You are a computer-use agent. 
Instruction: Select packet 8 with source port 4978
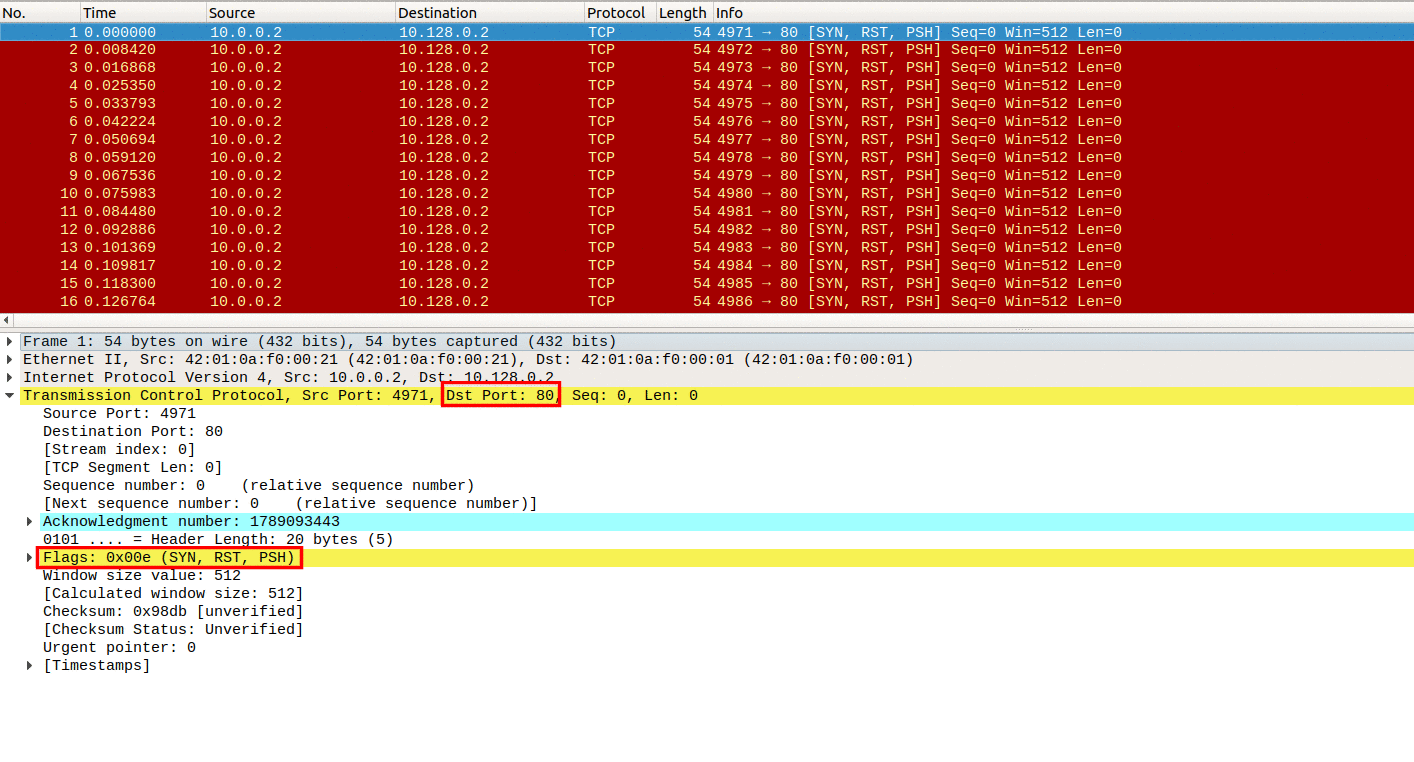pyautogui.click(x=707, y=158)
